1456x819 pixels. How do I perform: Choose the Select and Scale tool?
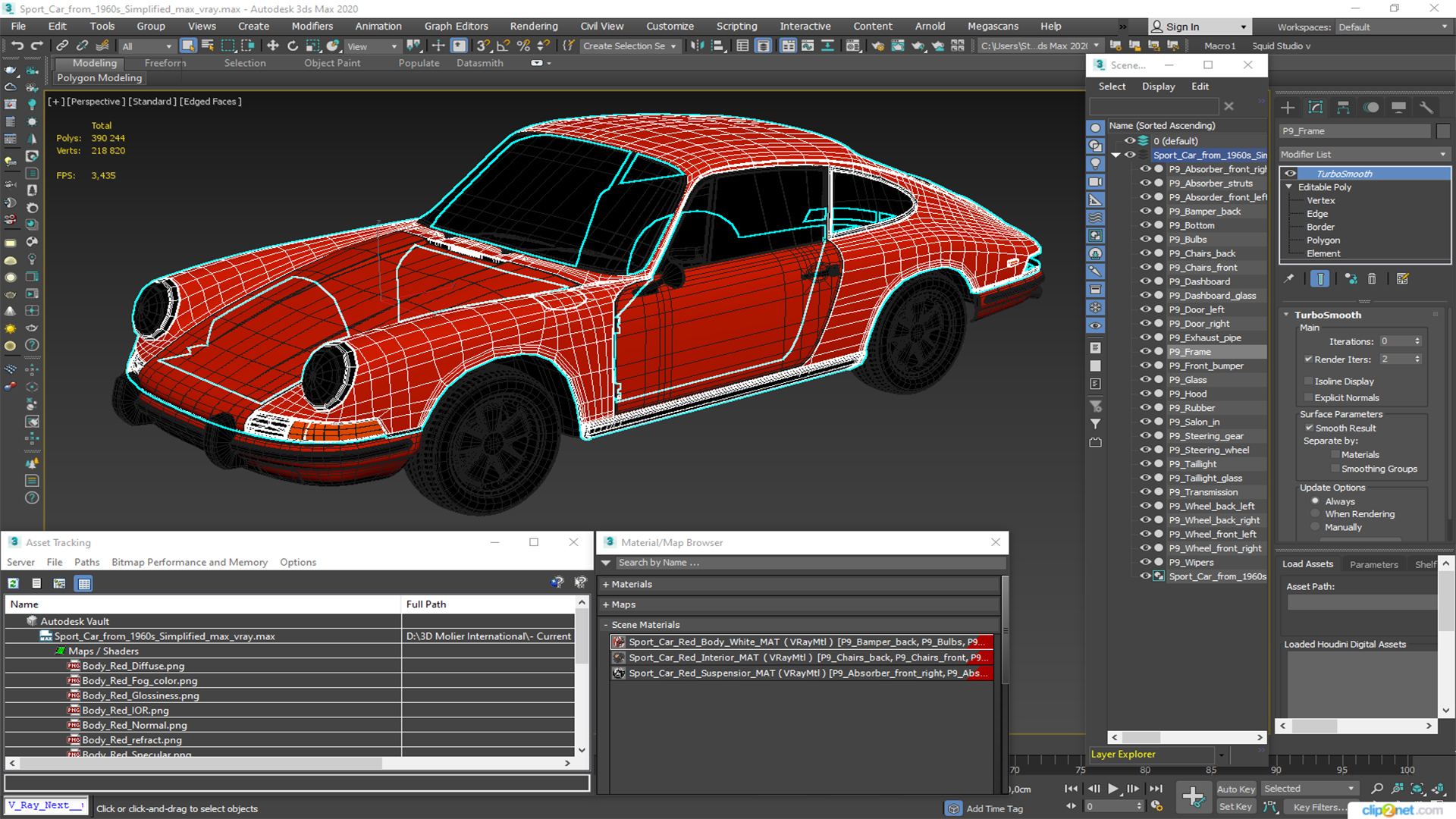click(x=312, y=45)
